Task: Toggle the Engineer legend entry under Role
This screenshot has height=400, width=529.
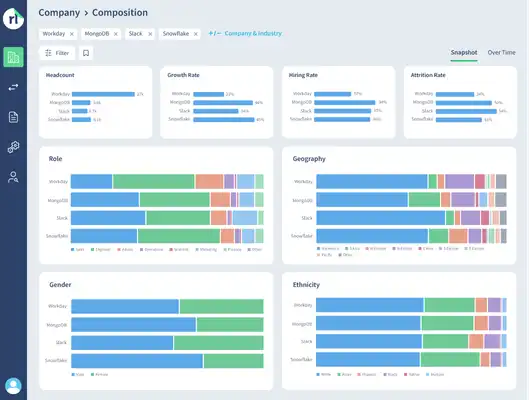Action: click(x=101, y=250)
